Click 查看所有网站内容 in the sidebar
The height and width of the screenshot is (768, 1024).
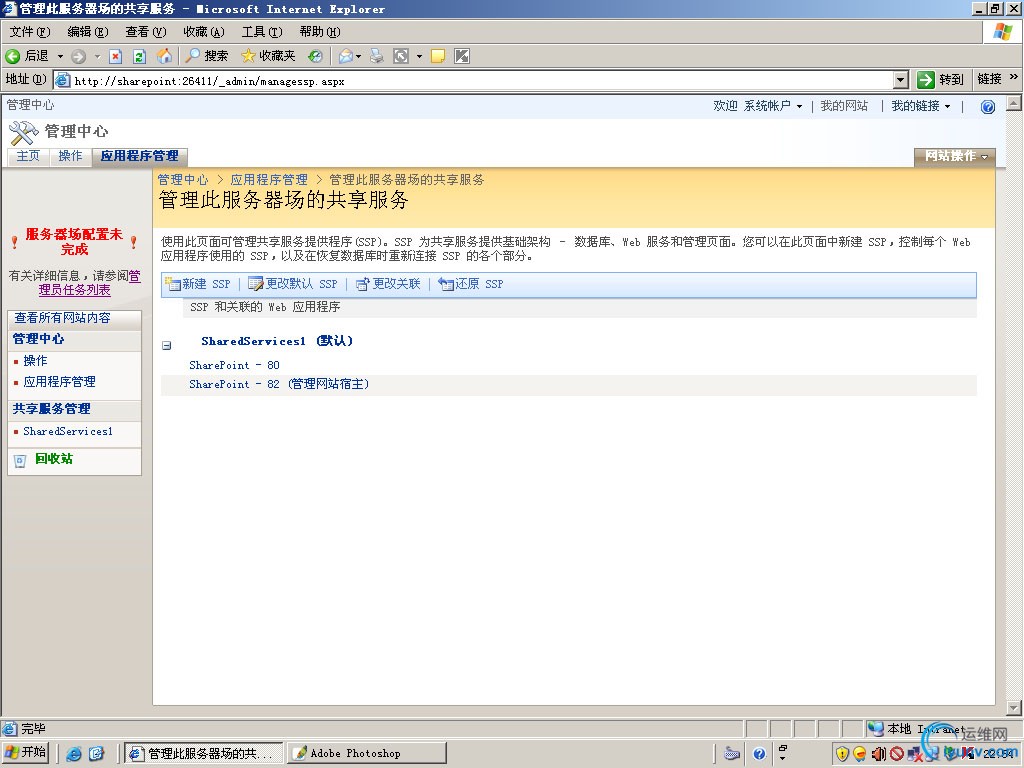[63, 318]
